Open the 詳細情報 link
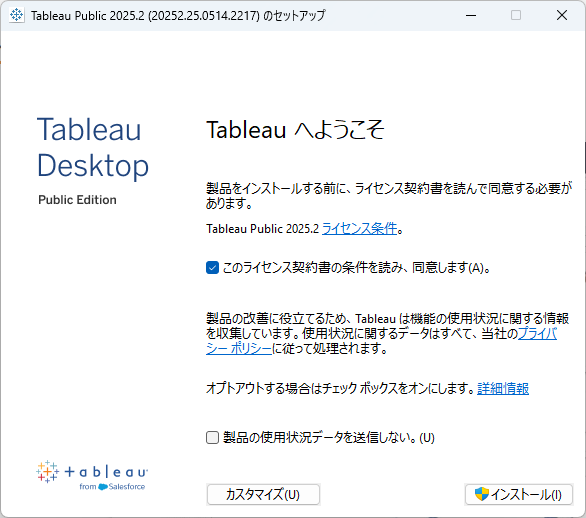 pos(503,389)
